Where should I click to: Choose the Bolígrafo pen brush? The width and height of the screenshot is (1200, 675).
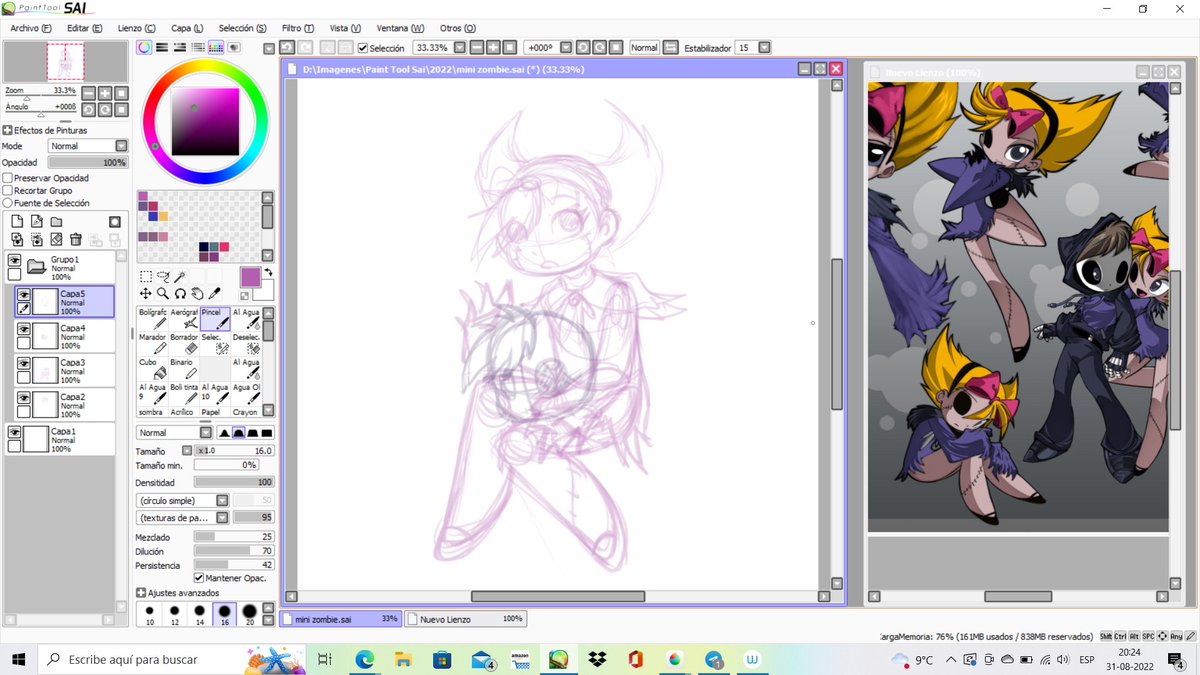pos(153,318)
